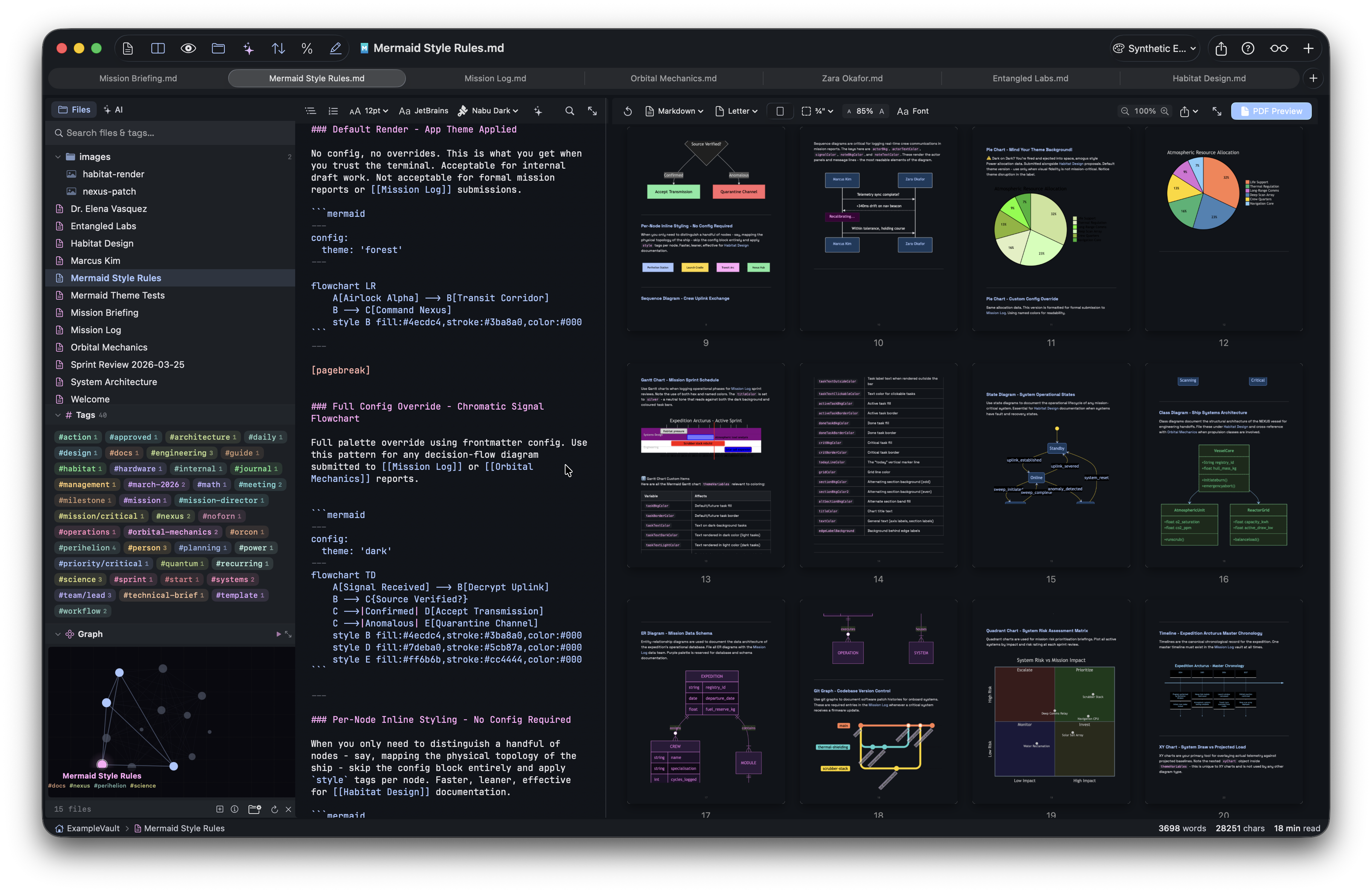Switch to the Orbital Mechanics.md tab
Screen dimensions: 1372x893
point(673,78)
